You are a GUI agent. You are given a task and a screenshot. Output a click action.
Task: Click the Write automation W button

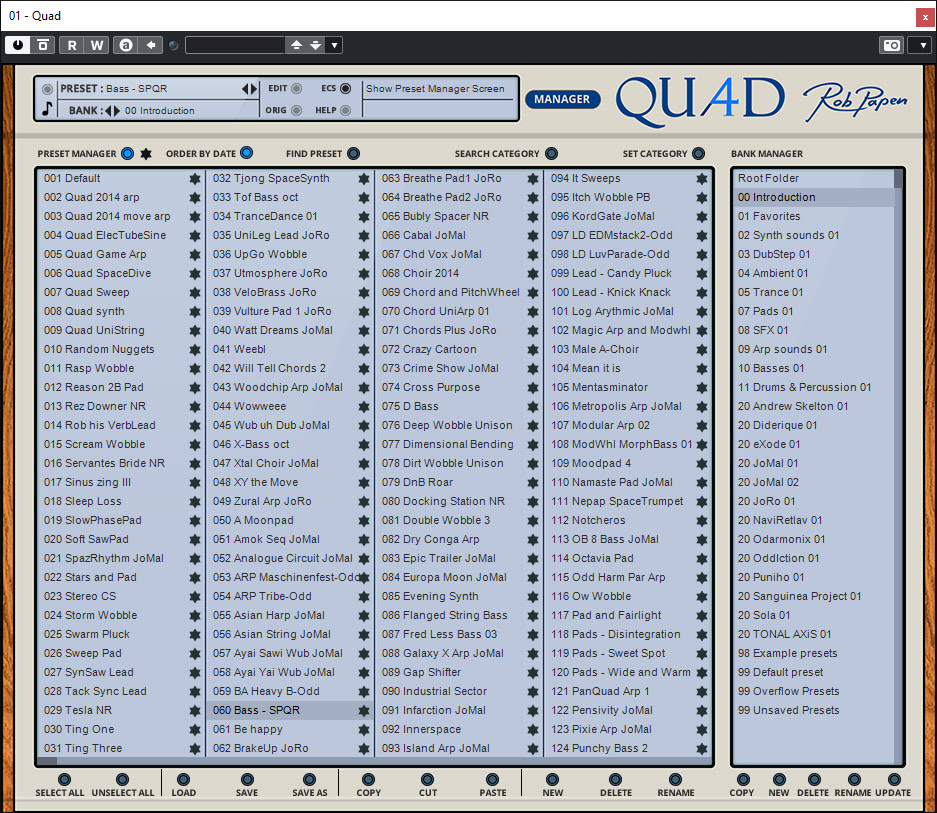[x=96, y=45]
